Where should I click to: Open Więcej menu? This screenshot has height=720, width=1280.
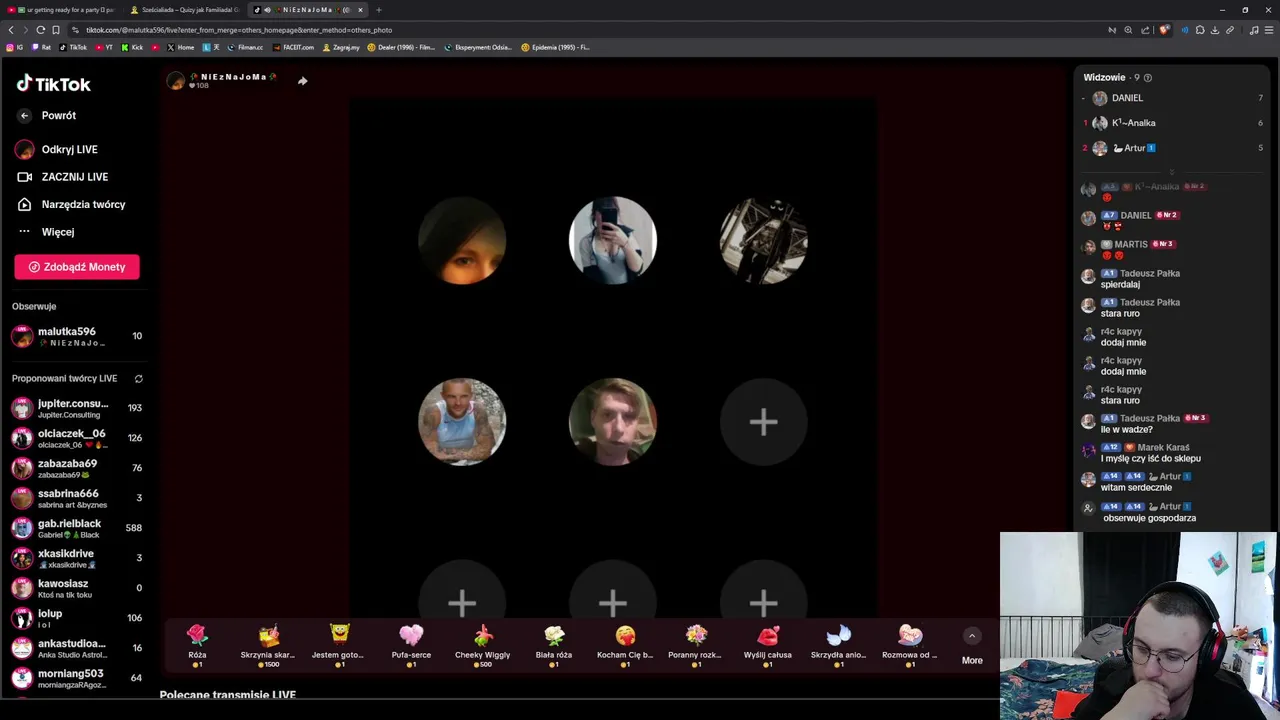46,232
